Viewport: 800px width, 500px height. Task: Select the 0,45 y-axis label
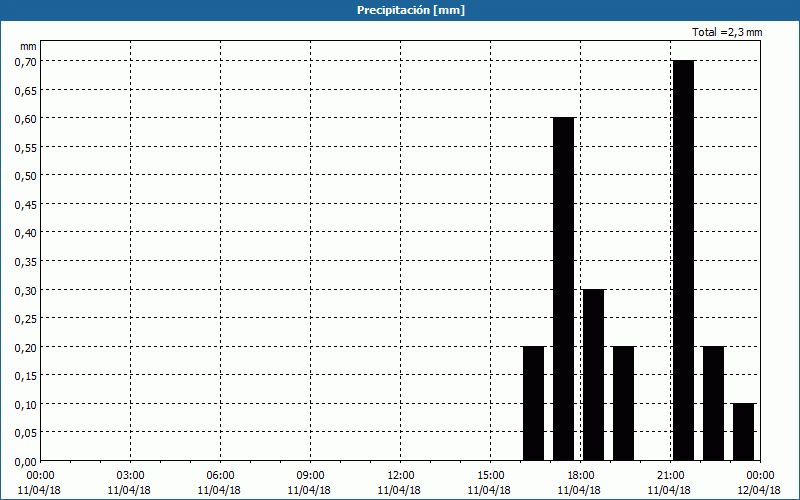coord(26,204)
